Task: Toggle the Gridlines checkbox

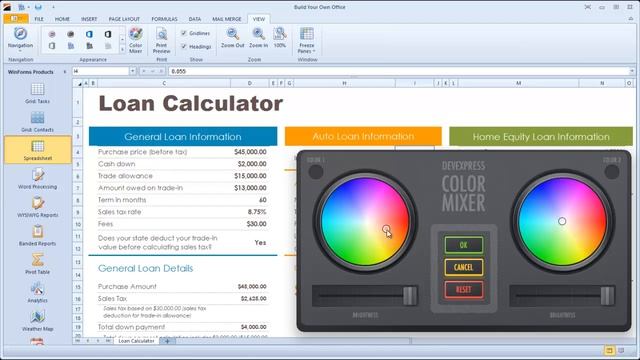Action: tap(184, 33)
